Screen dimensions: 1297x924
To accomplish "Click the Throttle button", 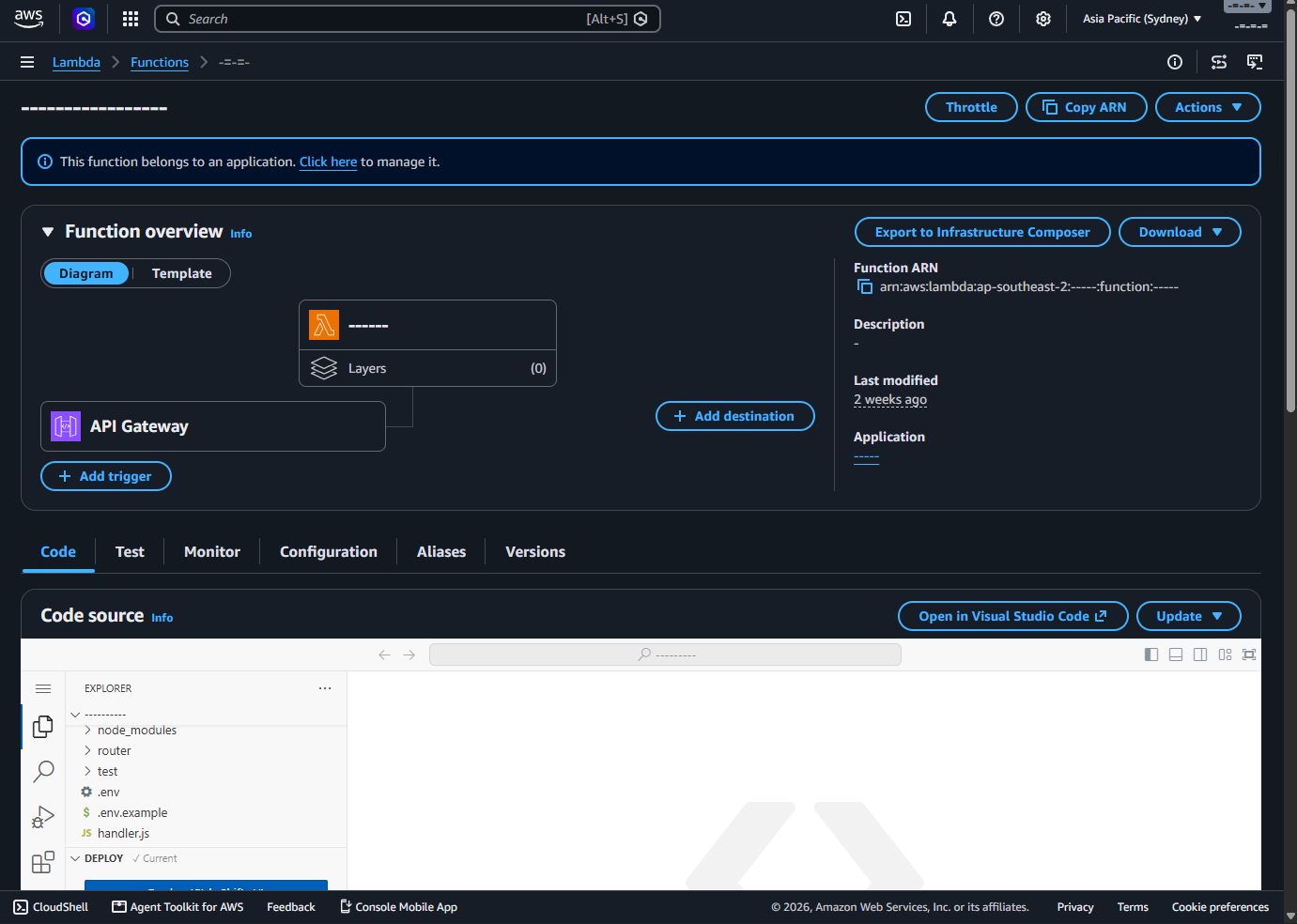I will (x=971, y=107).
